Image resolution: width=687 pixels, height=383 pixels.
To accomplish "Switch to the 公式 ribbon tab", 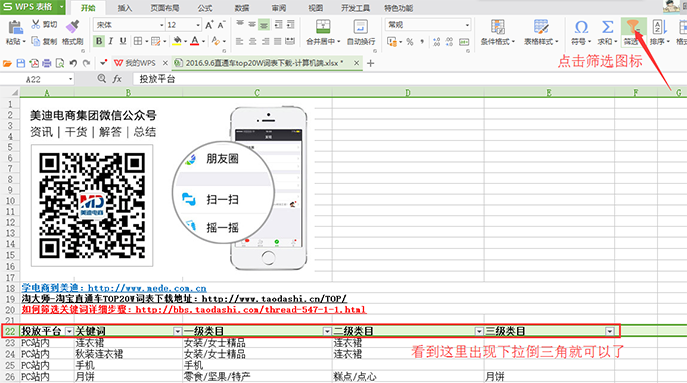I will [x=205, y=8].
